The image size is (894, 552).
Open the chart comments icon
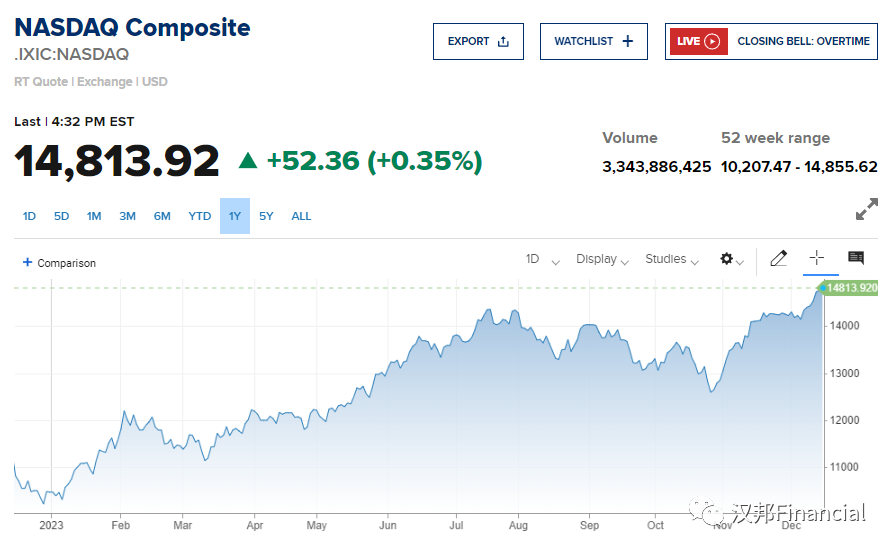[856, 258]
